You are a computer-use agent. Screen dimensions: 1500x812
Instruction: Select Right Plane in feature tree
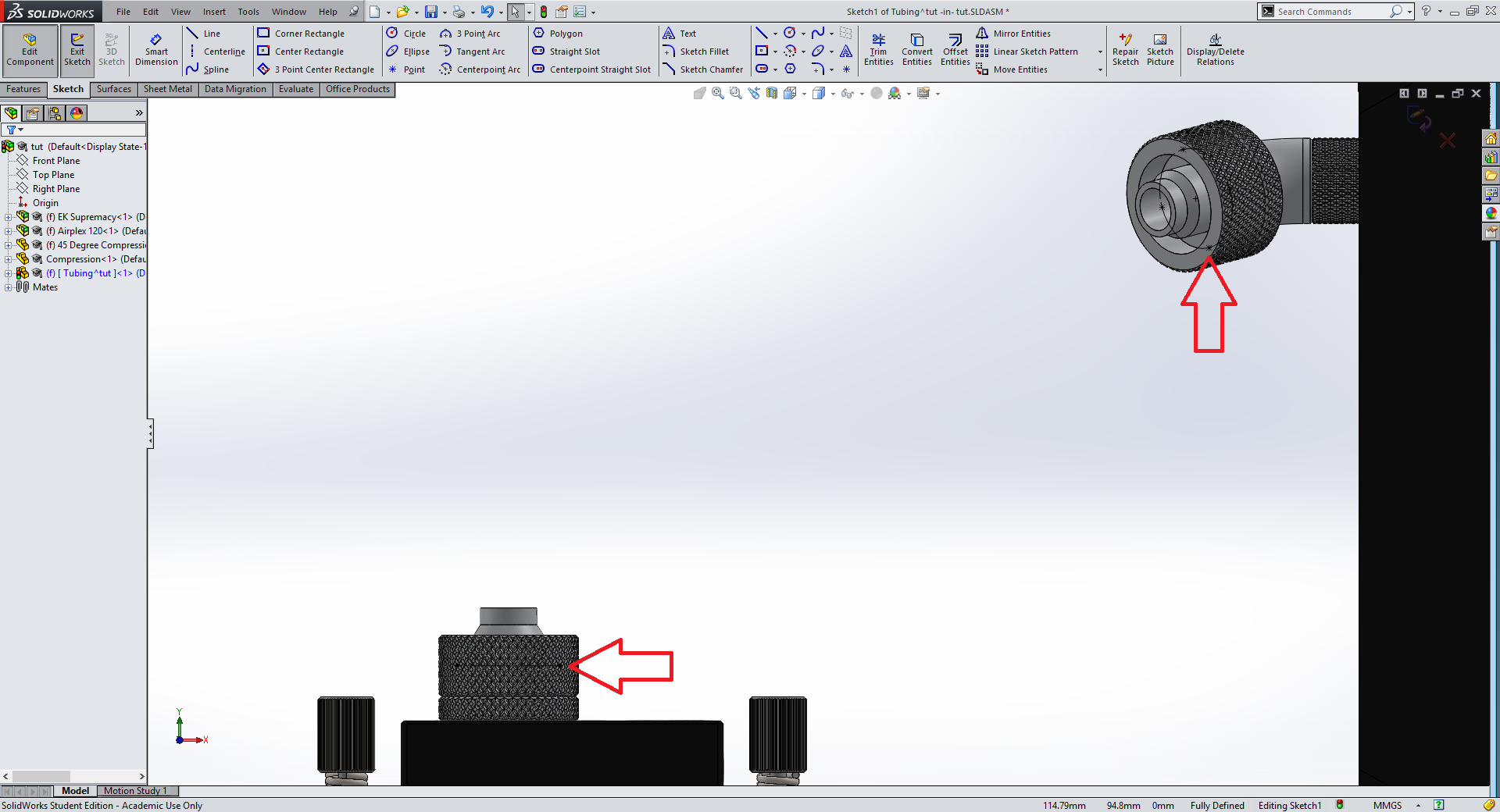(55, 189)
